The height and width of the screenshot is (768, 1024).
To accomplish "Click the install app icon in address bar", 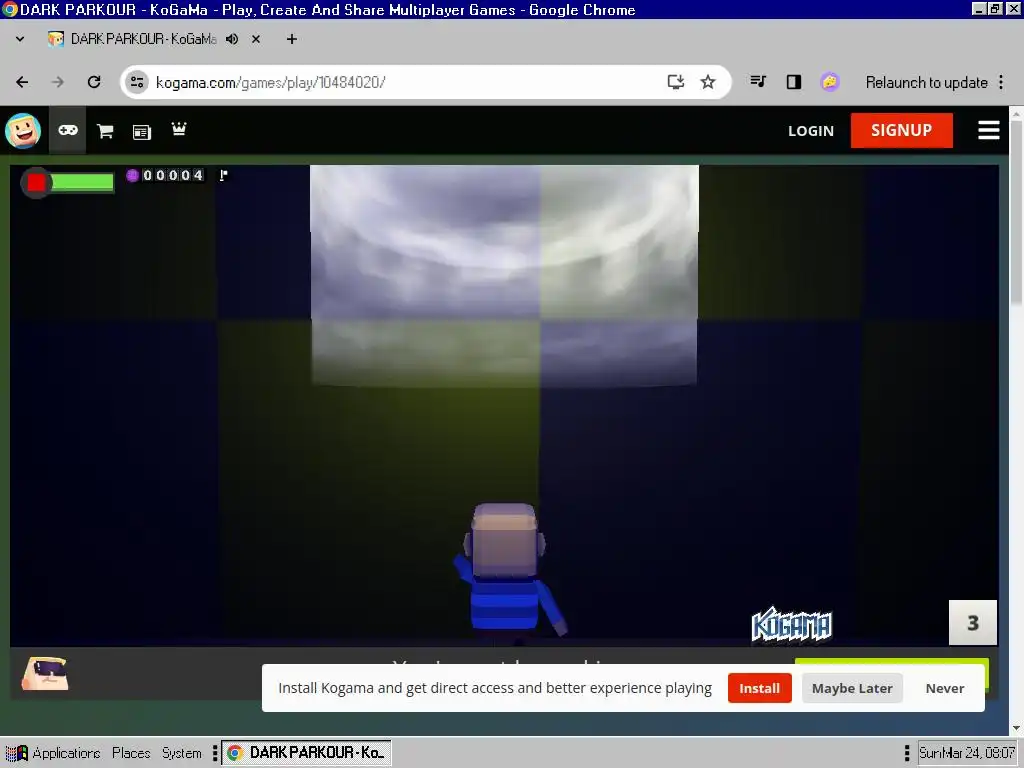I will [x=675, y=82].
